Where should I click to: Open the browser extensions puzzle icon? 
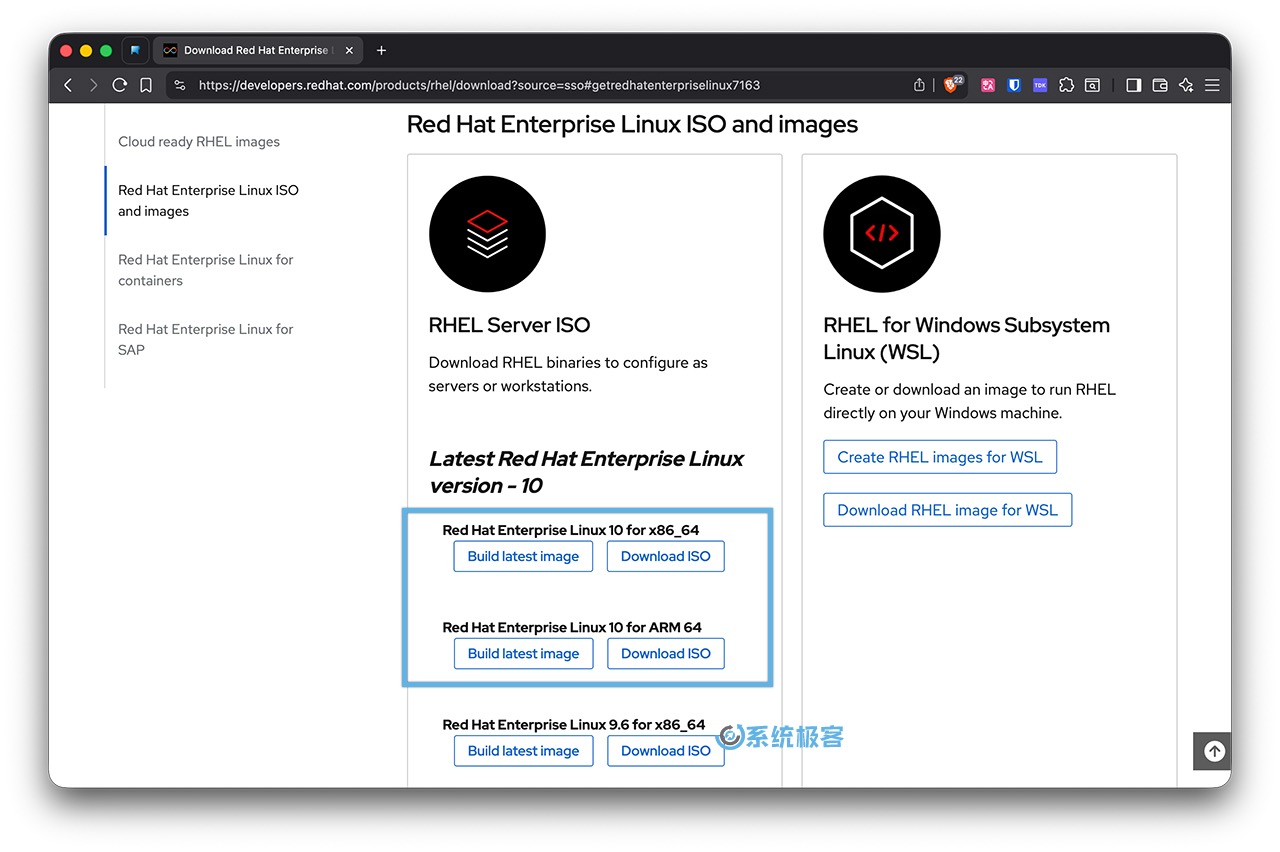[x=1066, y=85]
